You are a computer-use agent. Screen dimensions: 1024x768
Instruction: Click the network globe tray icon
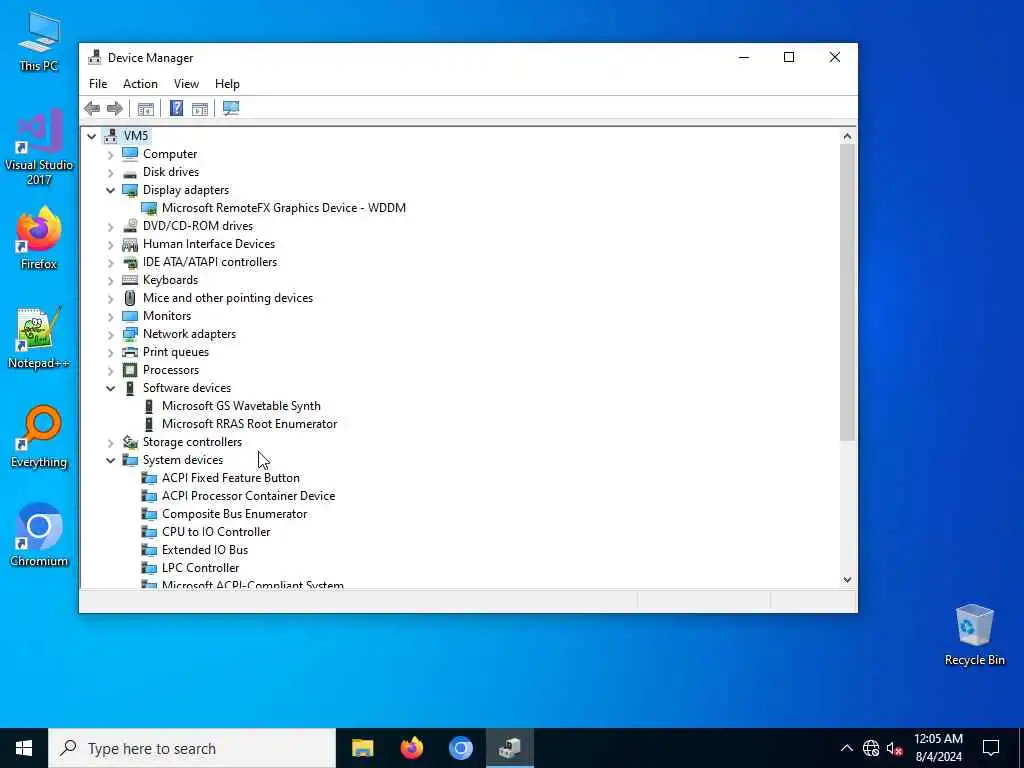point(871,748)
